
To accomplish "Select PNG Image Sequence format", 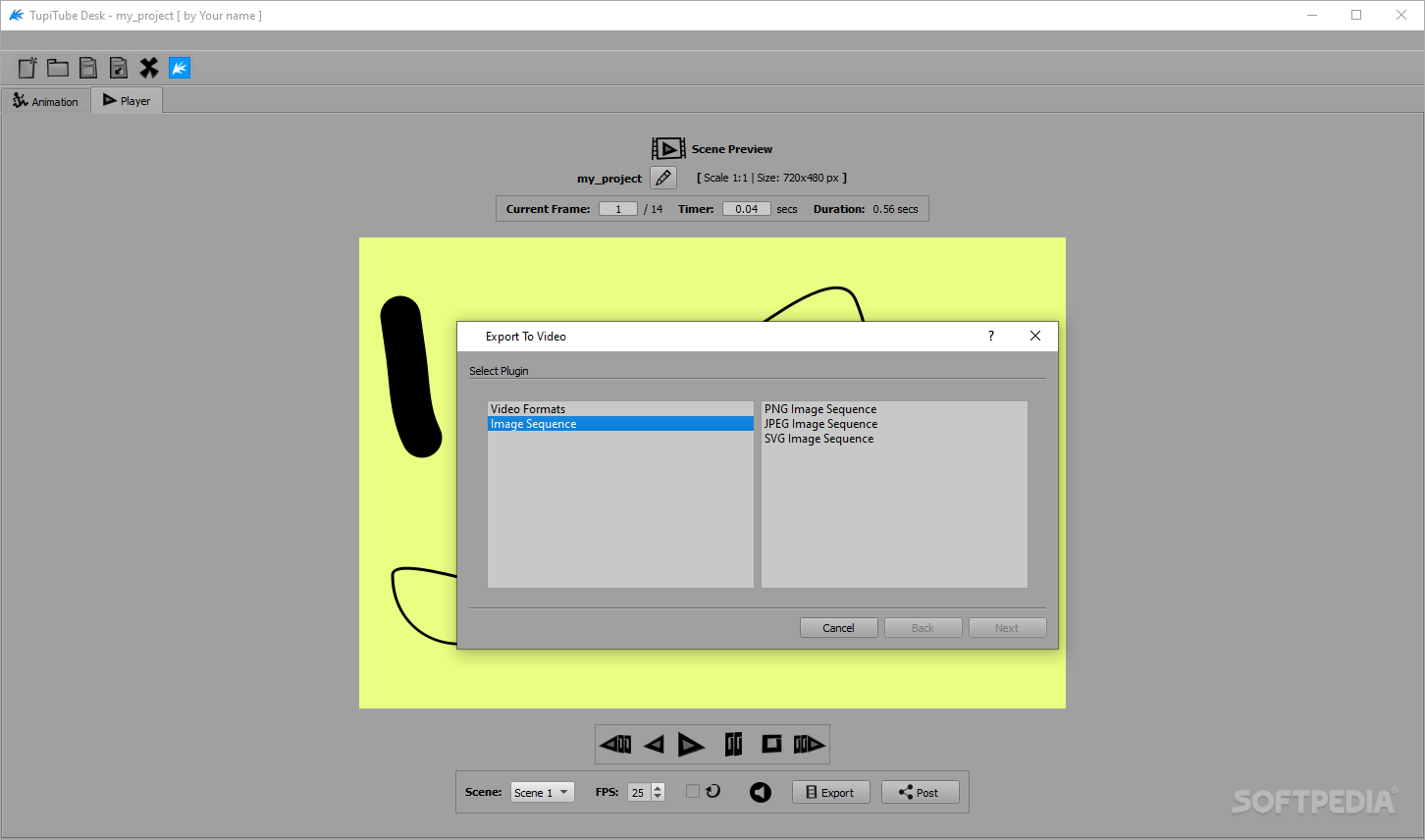I will 820,408.
